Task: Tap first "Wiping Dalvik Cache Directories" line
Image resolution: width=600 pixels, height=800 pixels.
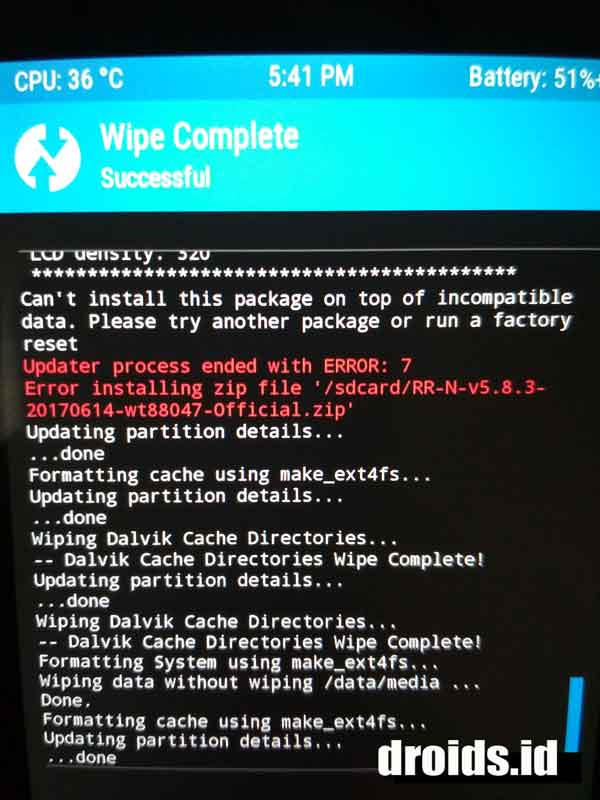Action: point(214,538)
